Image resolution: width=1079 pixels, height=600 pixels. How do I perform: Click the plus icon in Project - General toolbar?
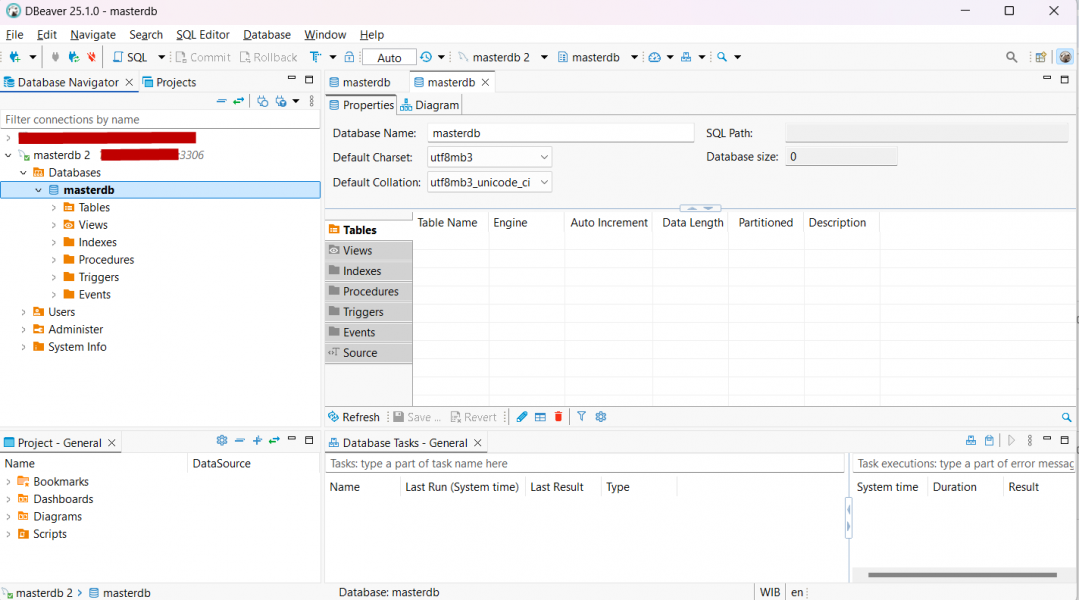(x=257, y=440)
